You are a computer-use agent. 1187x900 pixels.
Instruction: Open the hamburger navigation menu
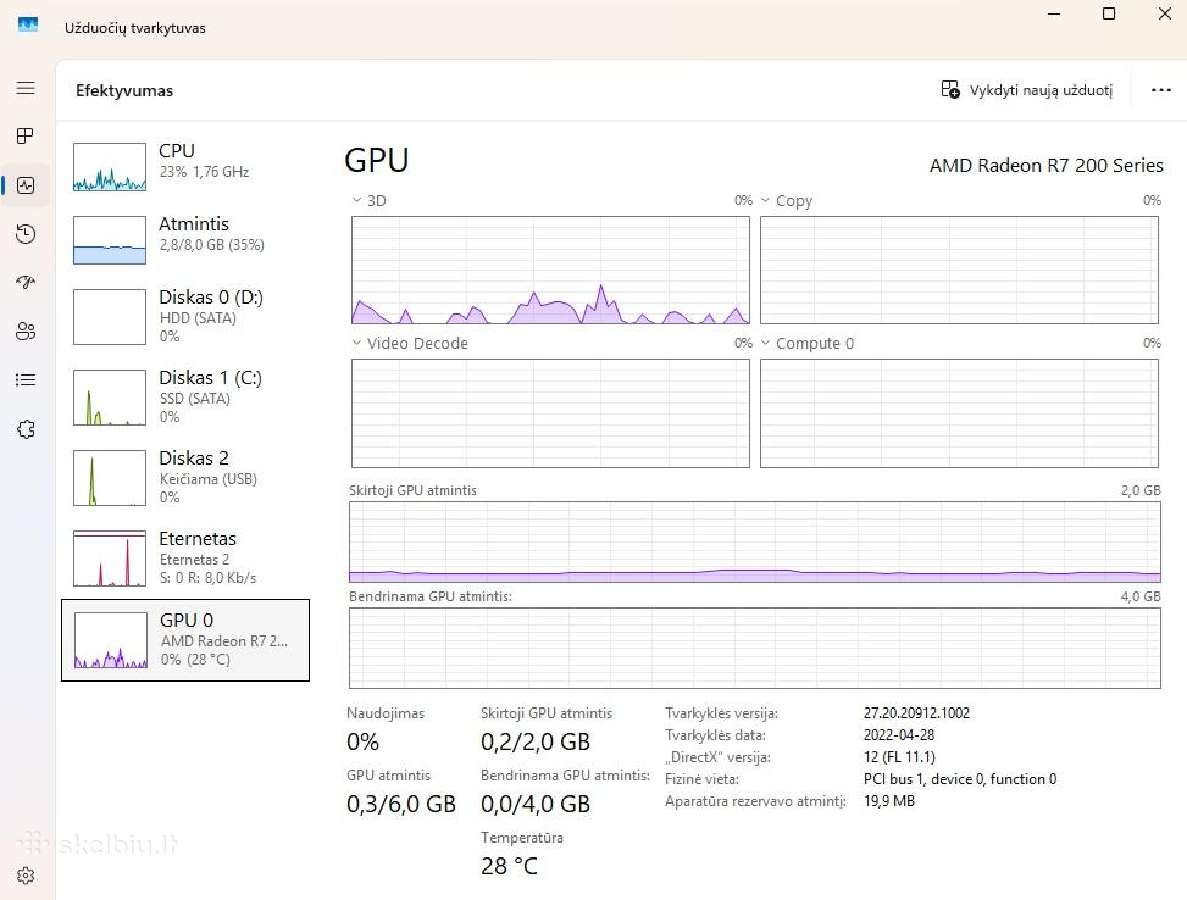point(26,88)
